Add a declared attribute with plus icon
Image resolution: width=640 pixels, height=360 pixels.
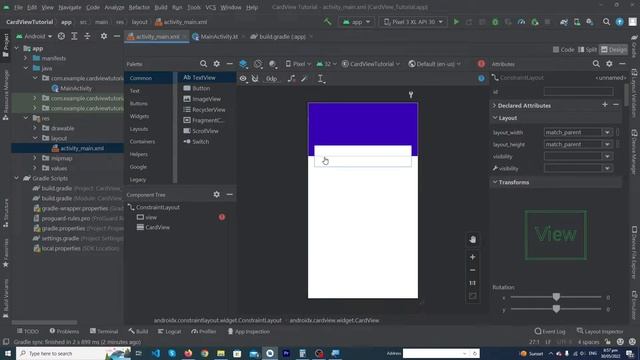point(604,105)
